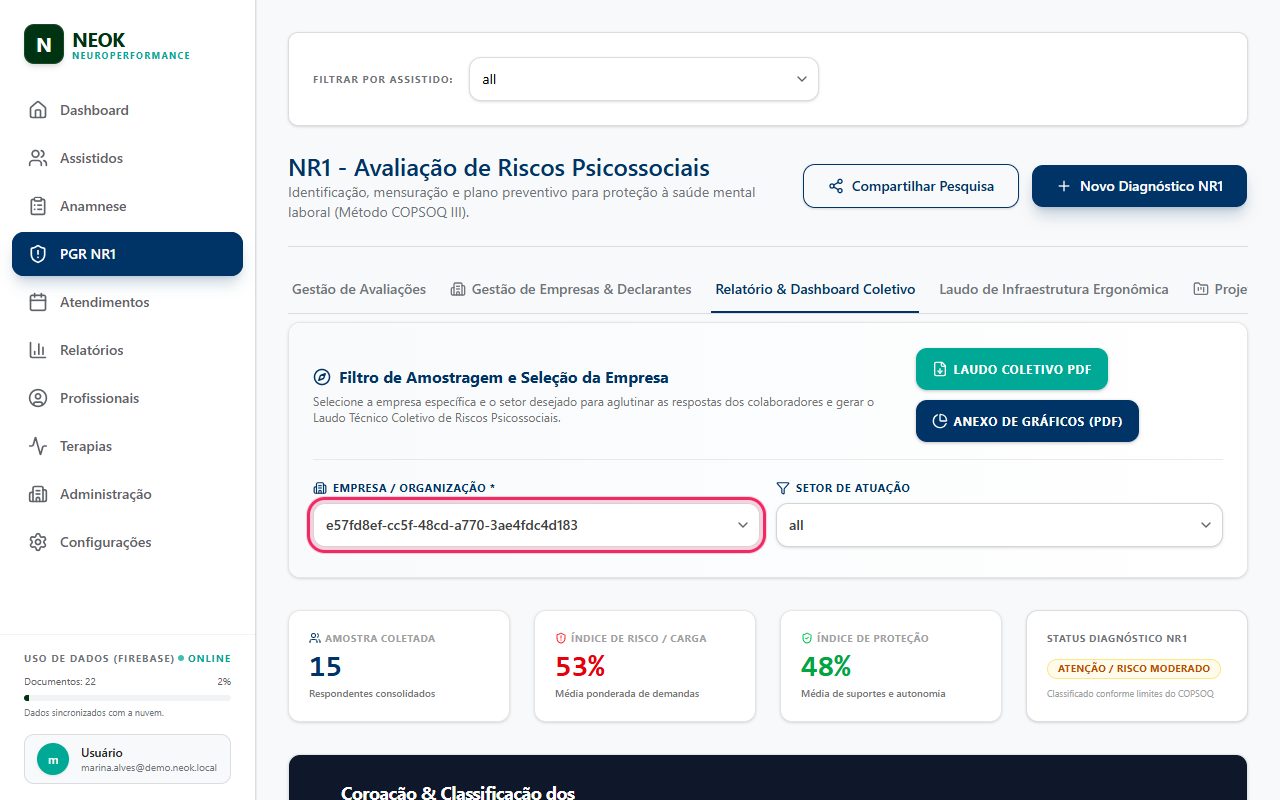Click the share icon in Compartilhar Pesquisa
Viewport: 1280px width, 800px height.
point(836,186)
